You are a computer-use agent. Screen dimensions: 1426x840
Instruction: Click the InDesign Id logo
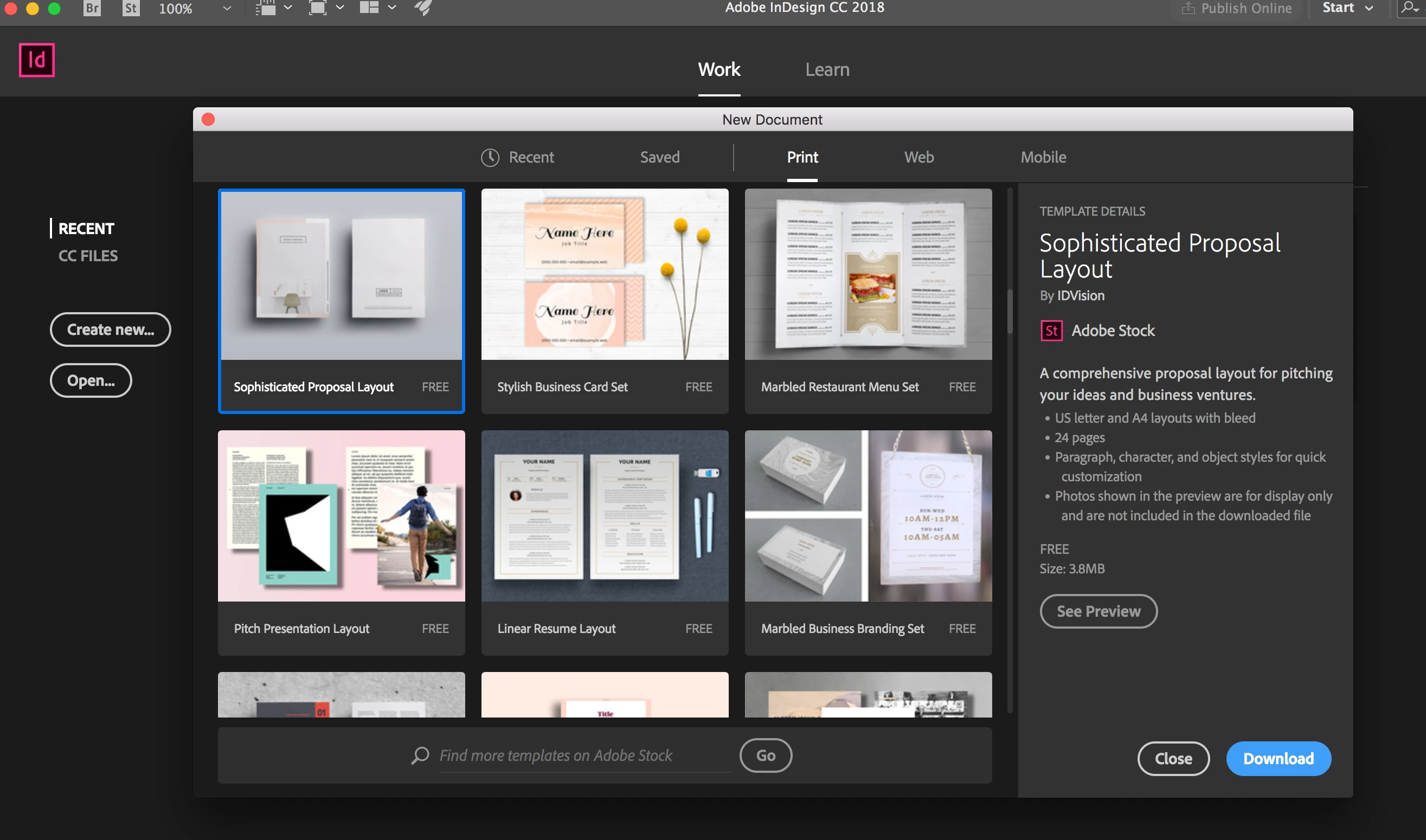37,60
